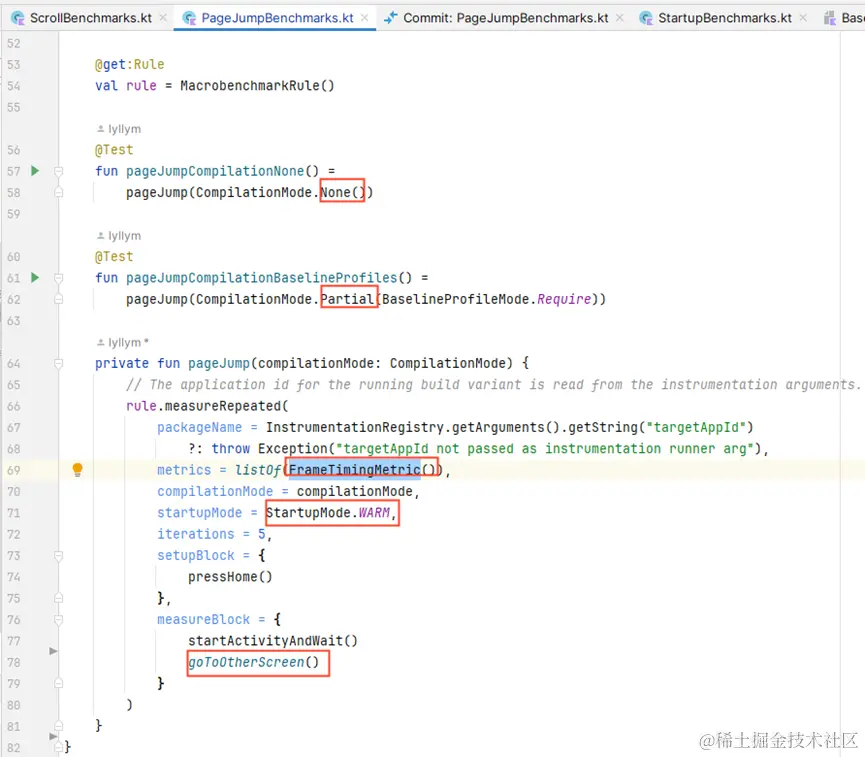Collapse pageJumpCompilationNone function fold marker on line 57
Screen dimensions: 865x757
pos(58,171)
